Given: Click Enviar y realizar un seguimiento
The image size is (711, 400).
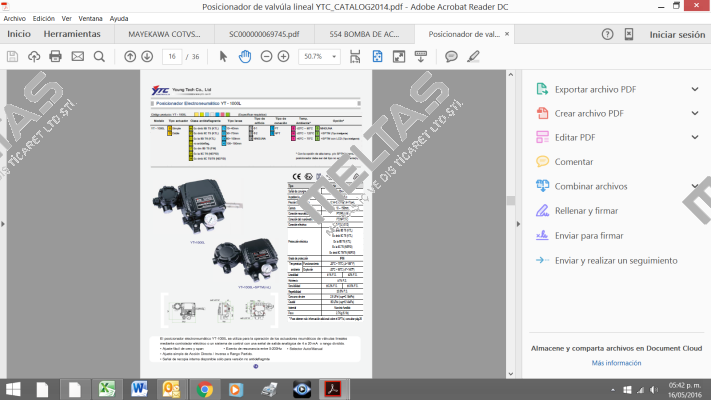Looking at the screenshot, I should (x=616, y=260).
